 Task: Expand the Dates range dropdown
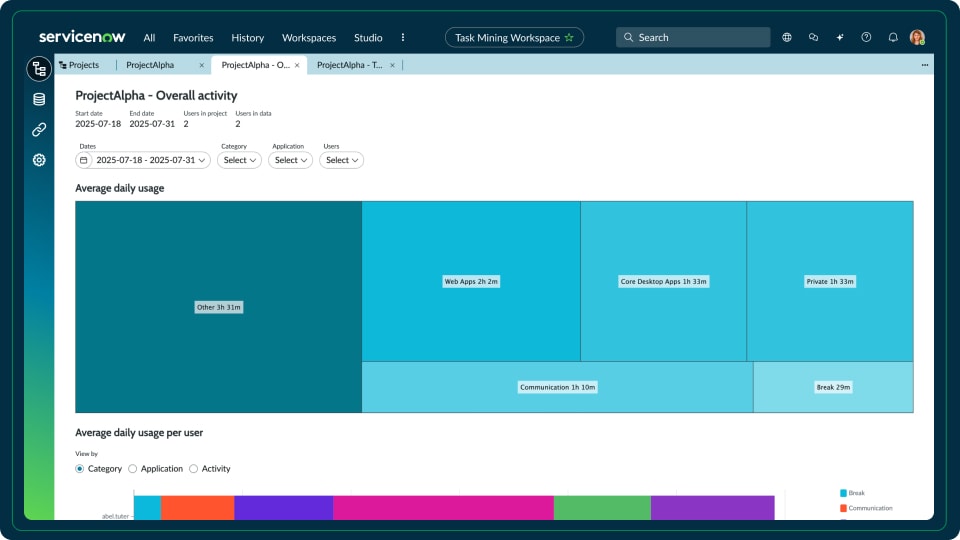(x=143, y=160)
